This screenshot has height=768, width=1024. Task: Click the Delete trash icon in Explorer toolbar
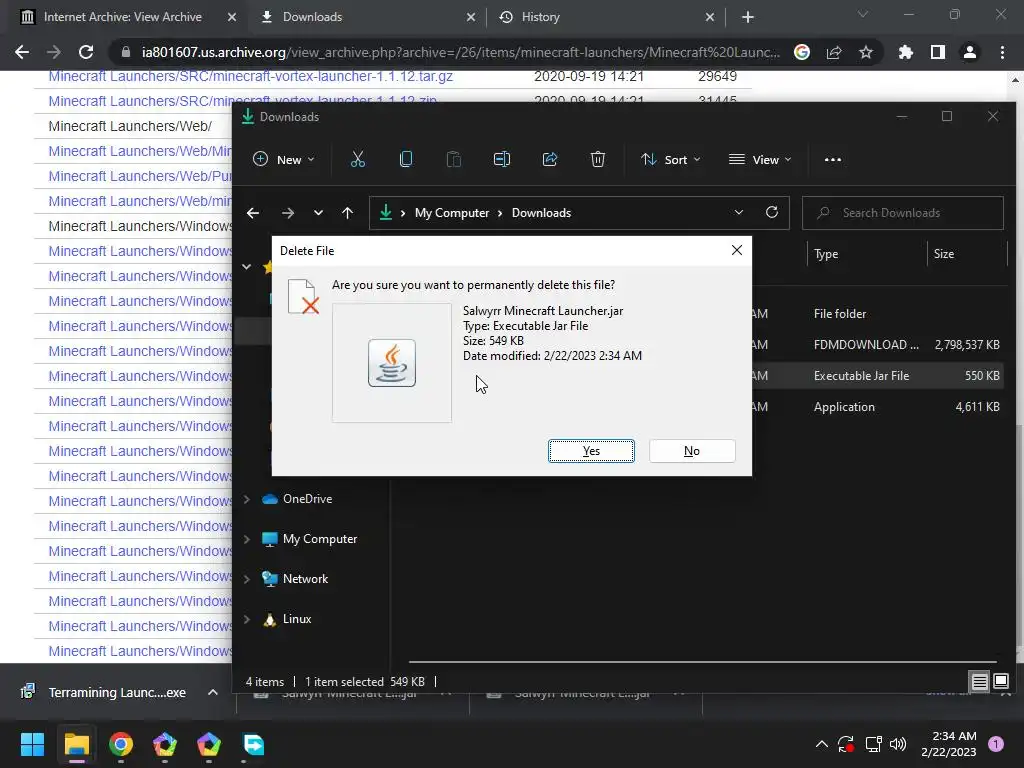(598, 159)
